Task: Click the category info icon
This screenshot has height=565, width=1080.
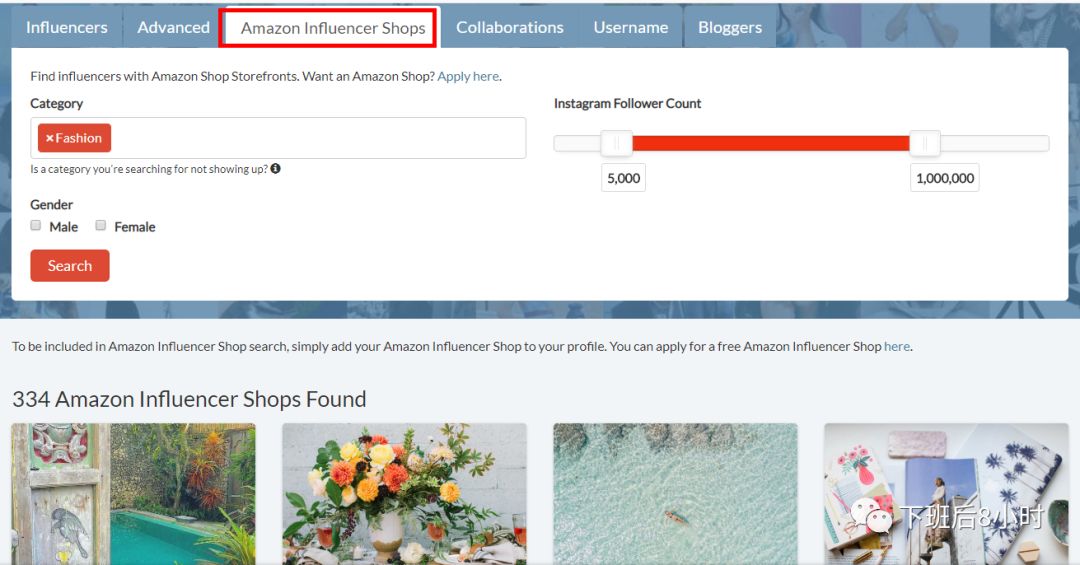Action: (x=276, y=169)
